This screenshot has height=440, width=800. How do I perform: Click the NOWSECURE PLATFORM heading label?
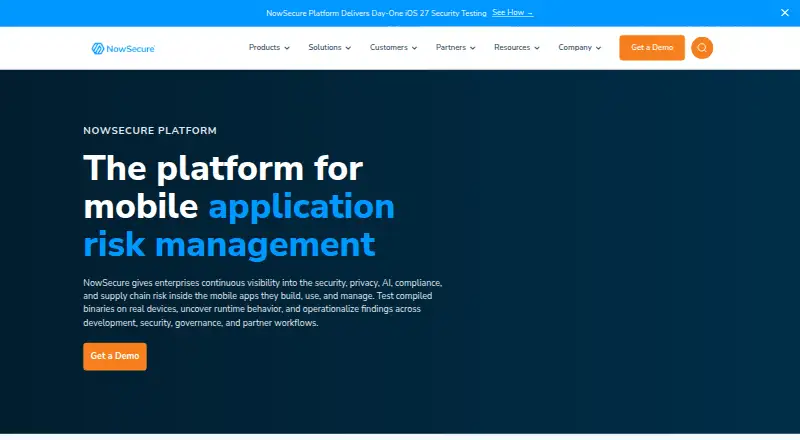[x=150, y=131]
